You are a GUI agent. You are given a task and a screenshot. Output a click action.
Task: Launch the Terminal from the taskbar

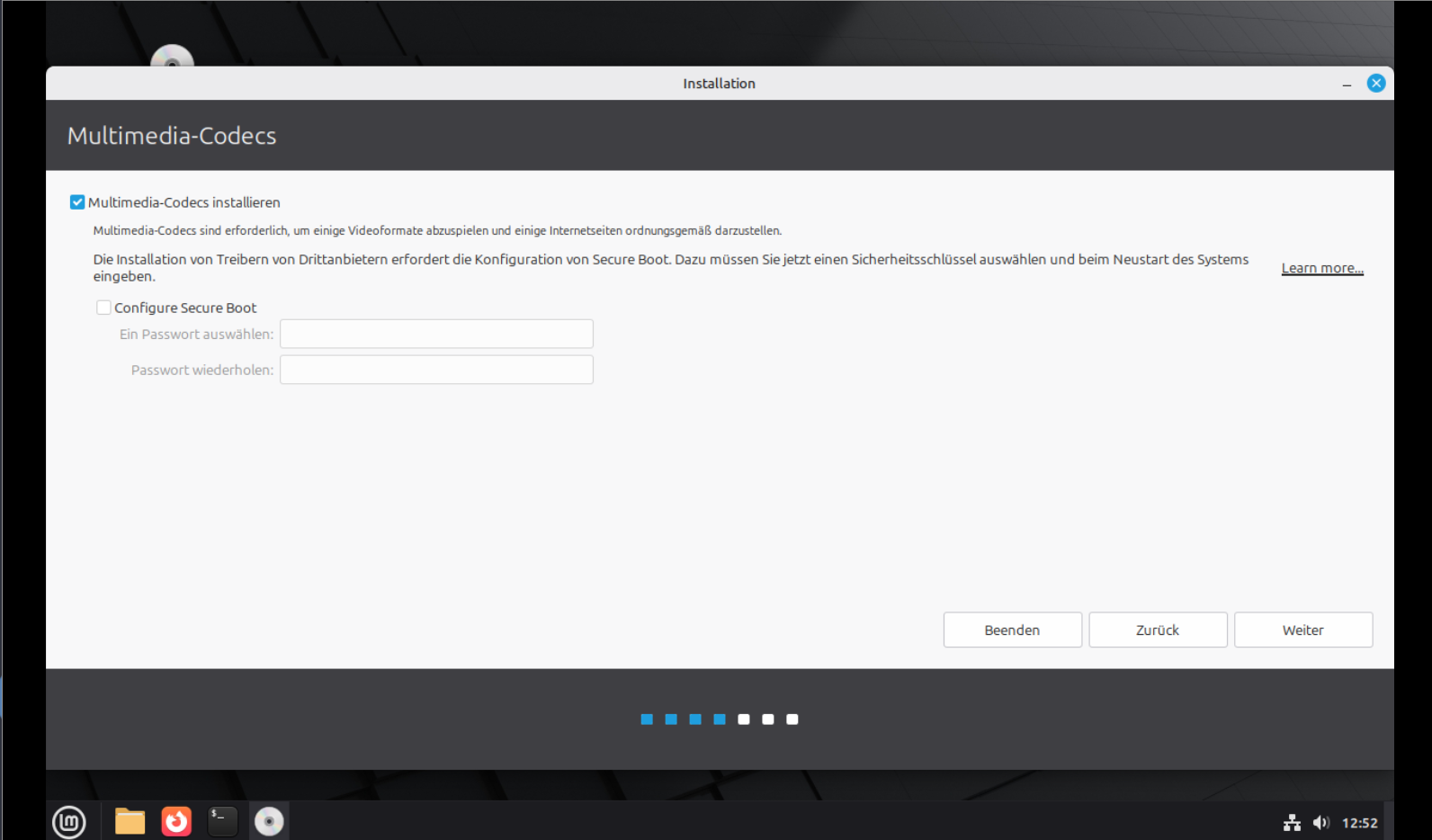222,821
